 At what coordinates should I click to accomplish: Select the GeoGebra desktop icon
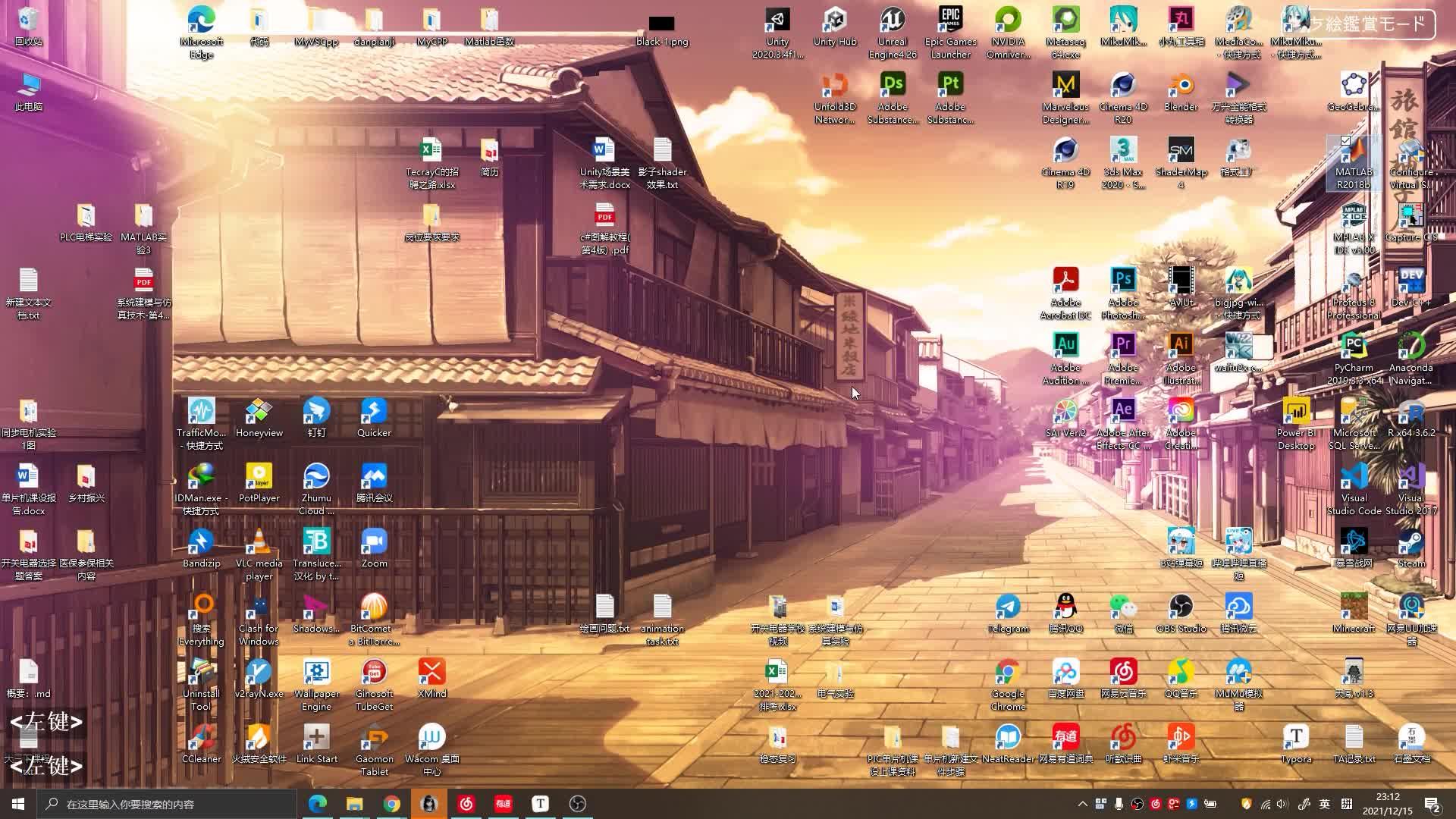click(x=1354, y=93)
